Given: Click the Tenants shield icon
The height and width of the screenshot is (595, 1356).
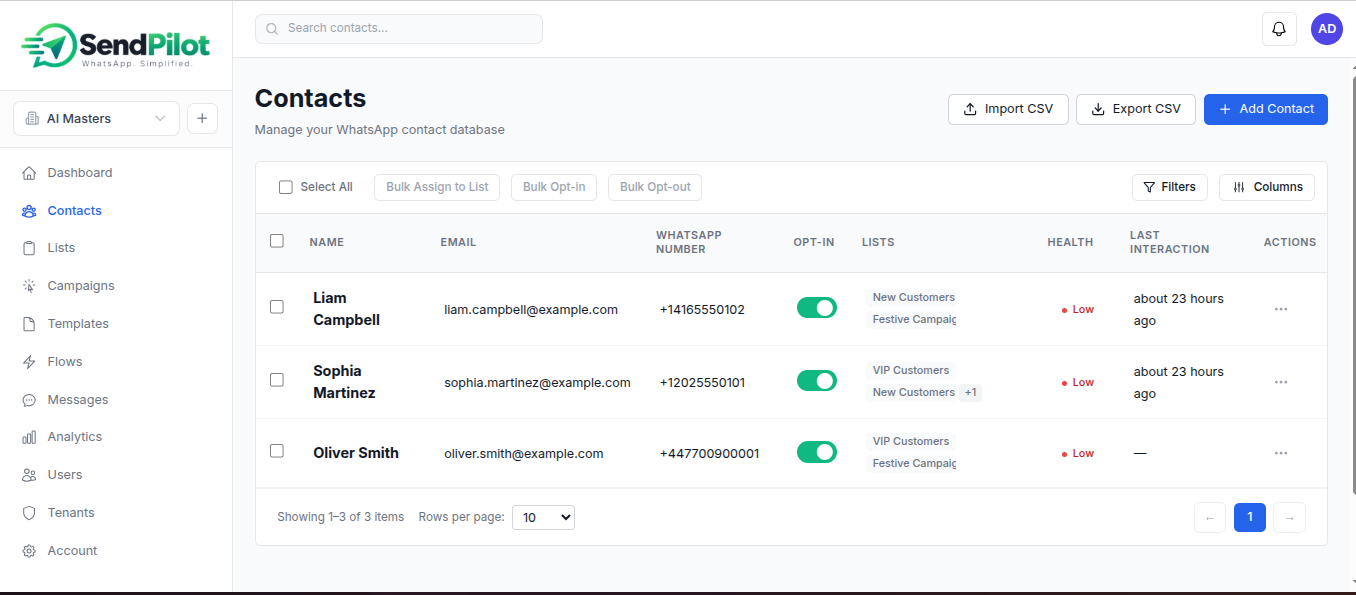Looking at the screenshot, I should click(29, 513).
